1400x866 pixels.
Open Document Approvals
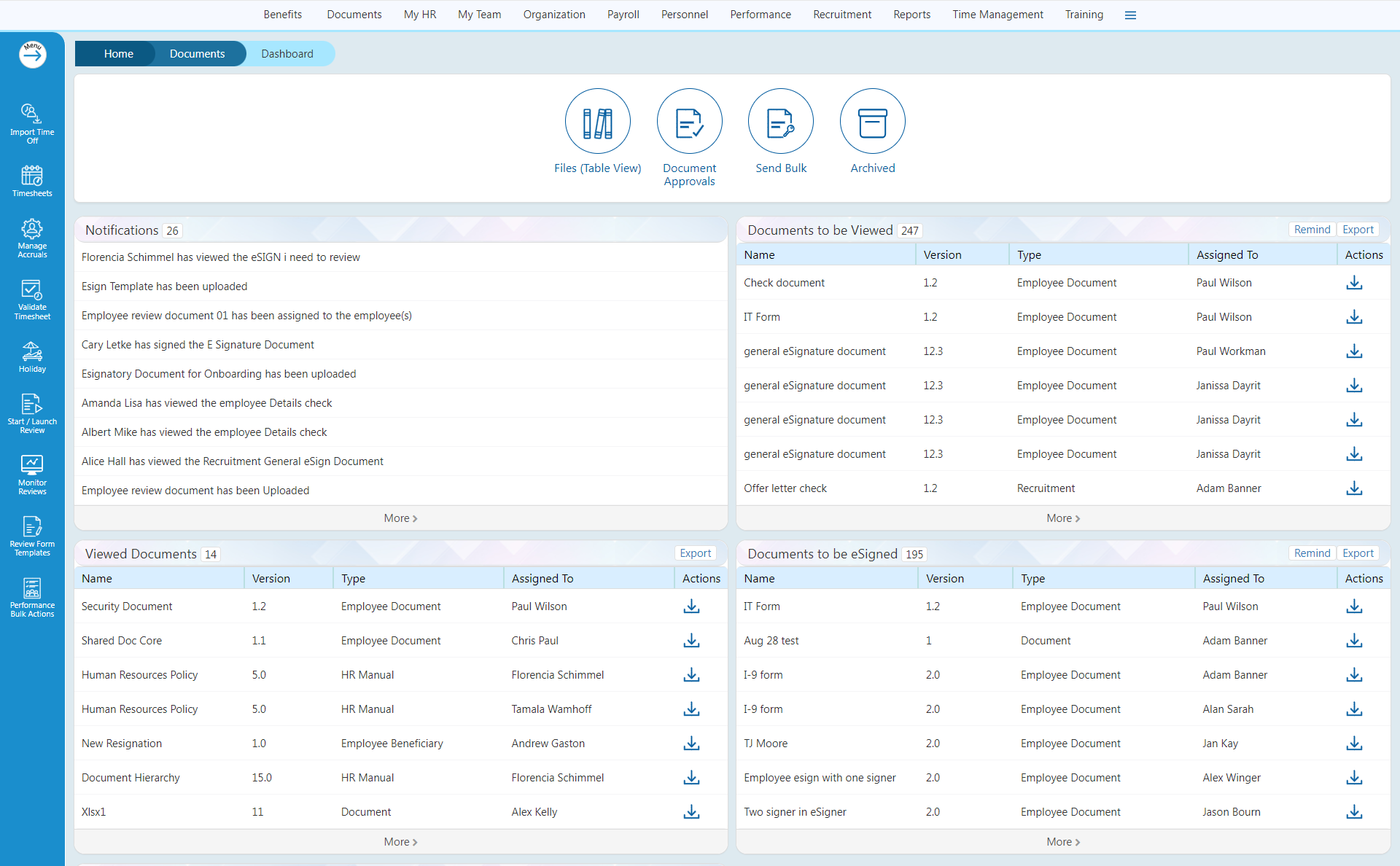click(x=689, y=121)
